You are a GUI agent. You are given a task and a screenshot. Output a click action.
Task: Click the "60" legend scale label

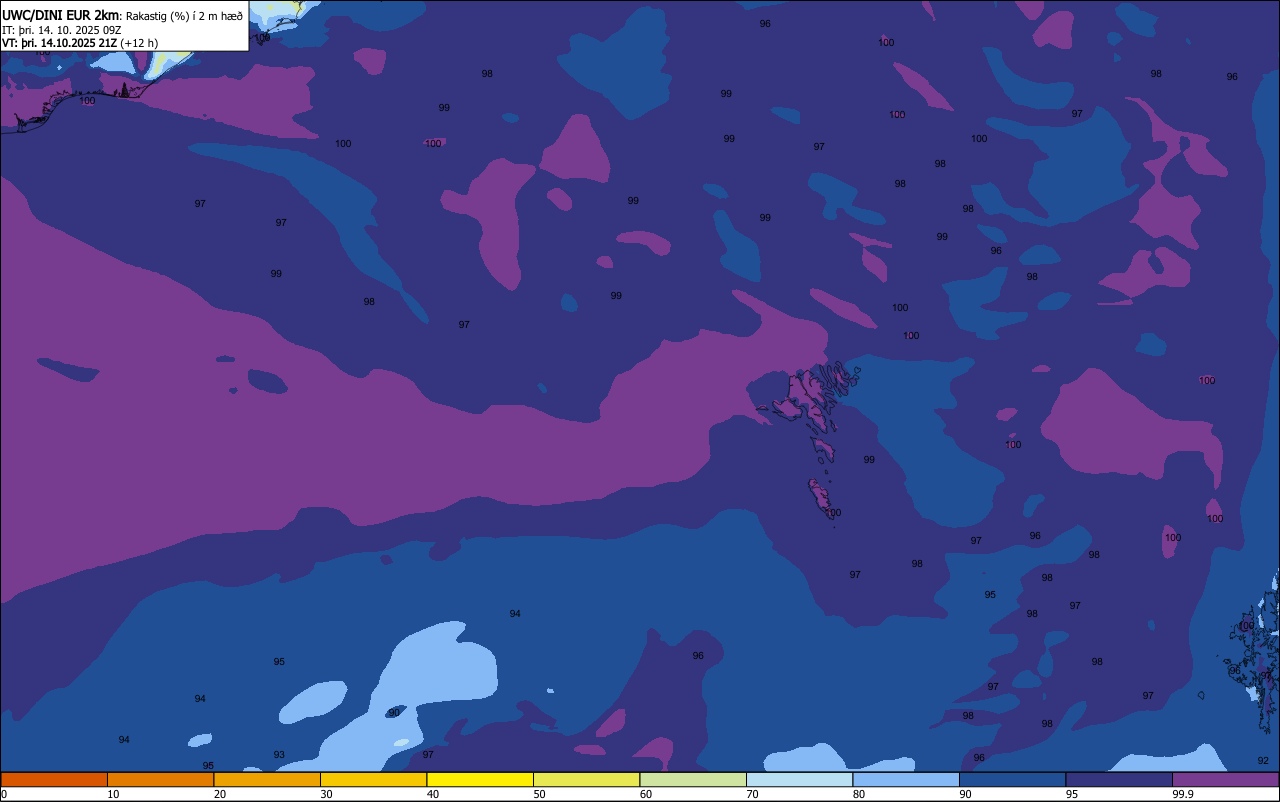(646, 794)
